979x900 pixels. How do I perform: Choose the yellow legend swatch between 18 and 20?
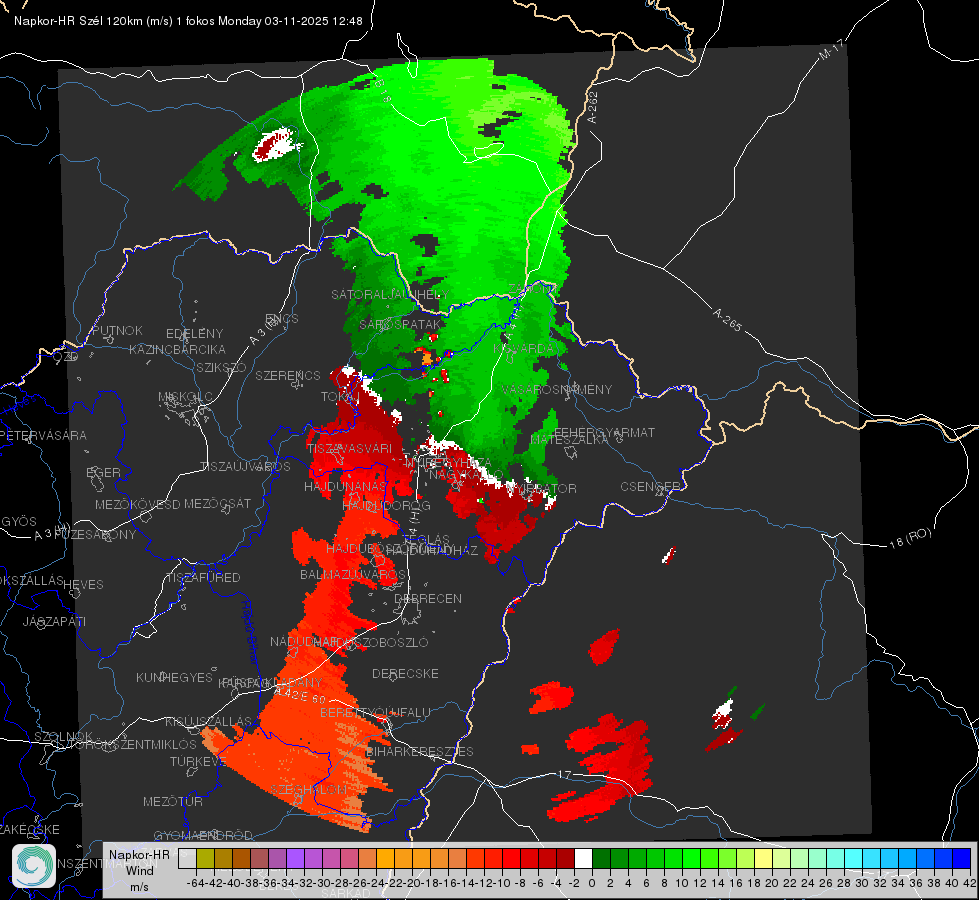click(764, 858)
